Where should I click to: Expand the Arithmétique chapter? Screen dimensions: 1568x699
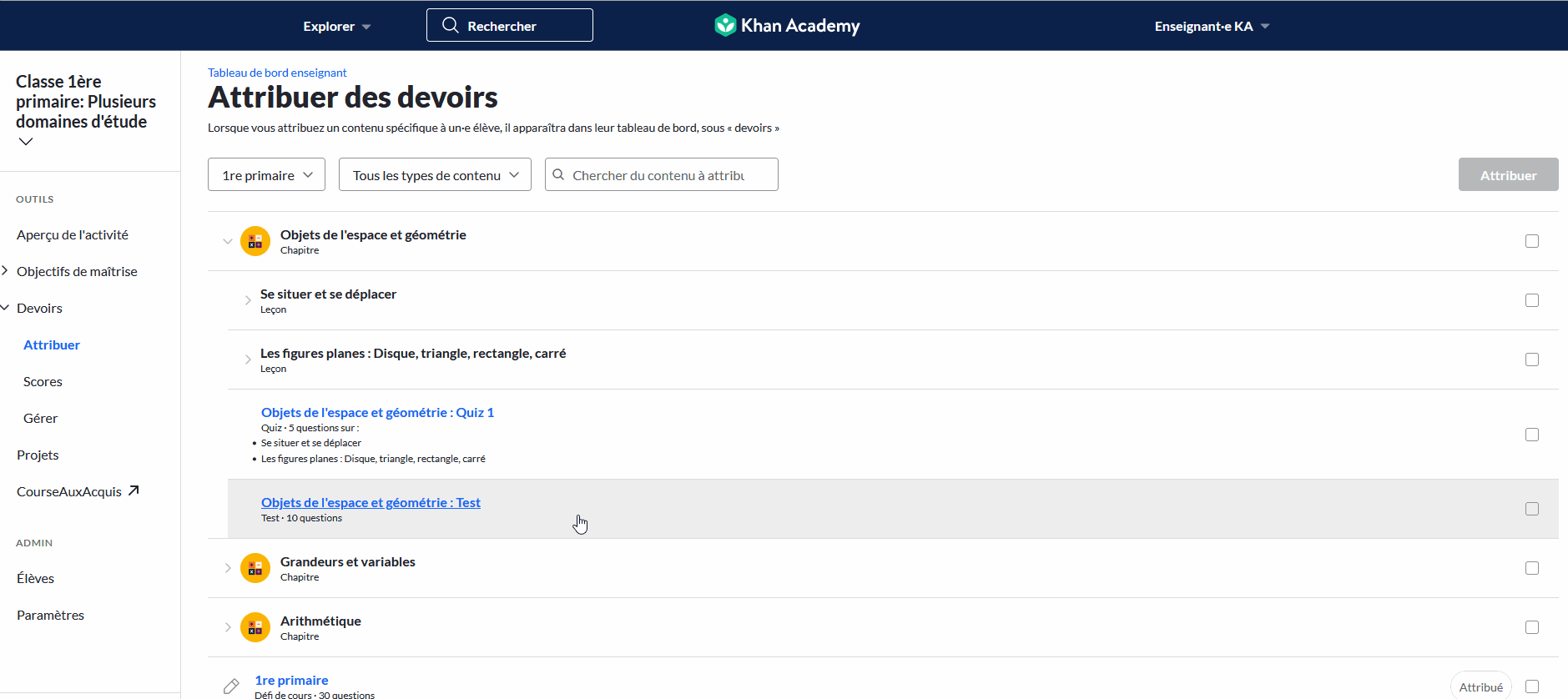(227, 627)
